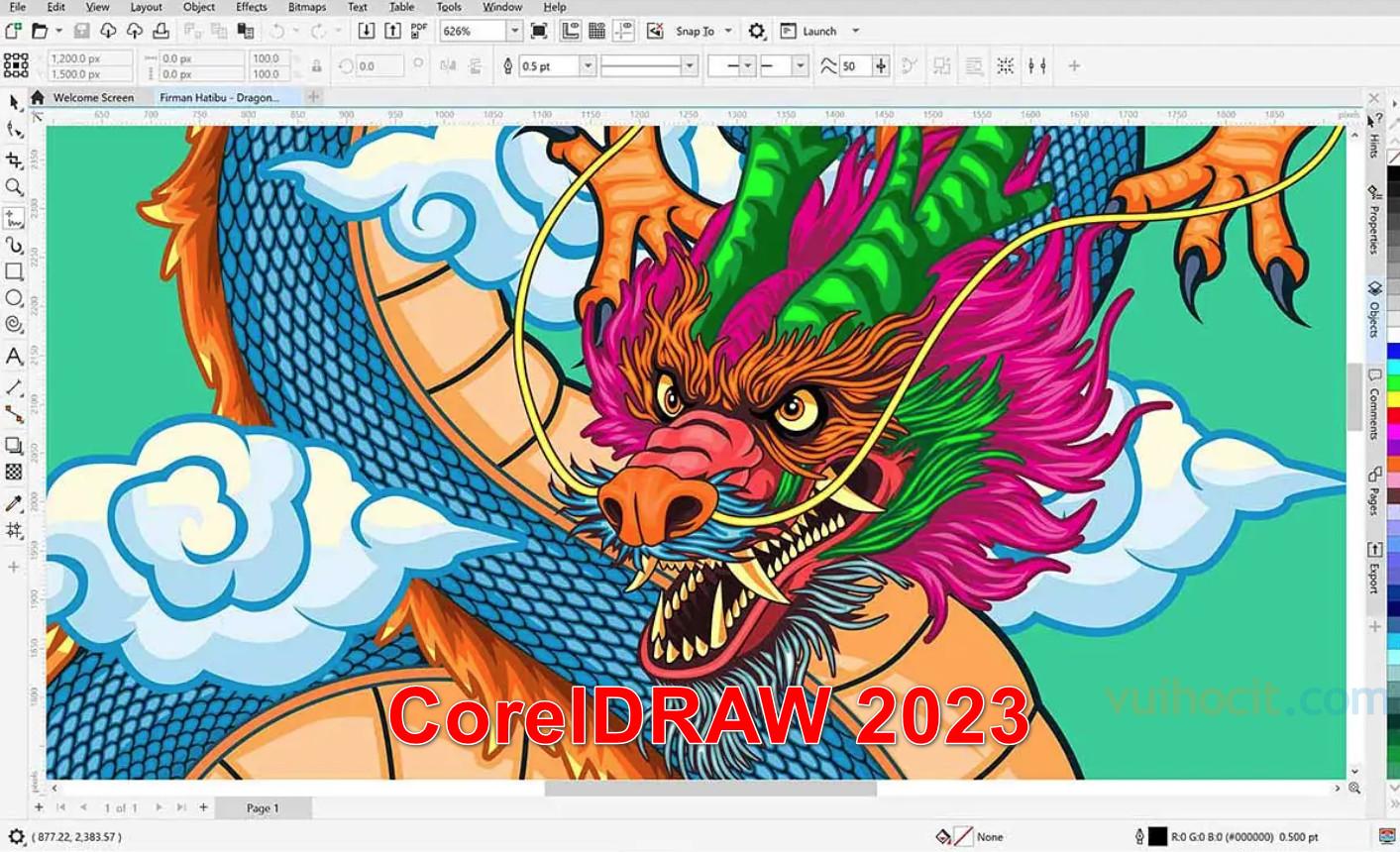Open the Tools menu
The width and height of the screenshot is (1400, 852).
449,7
